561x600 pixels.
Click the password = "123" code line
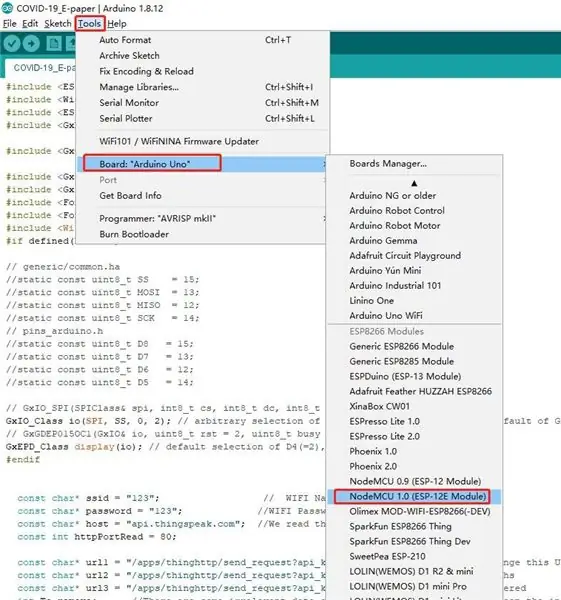(99, 511)
